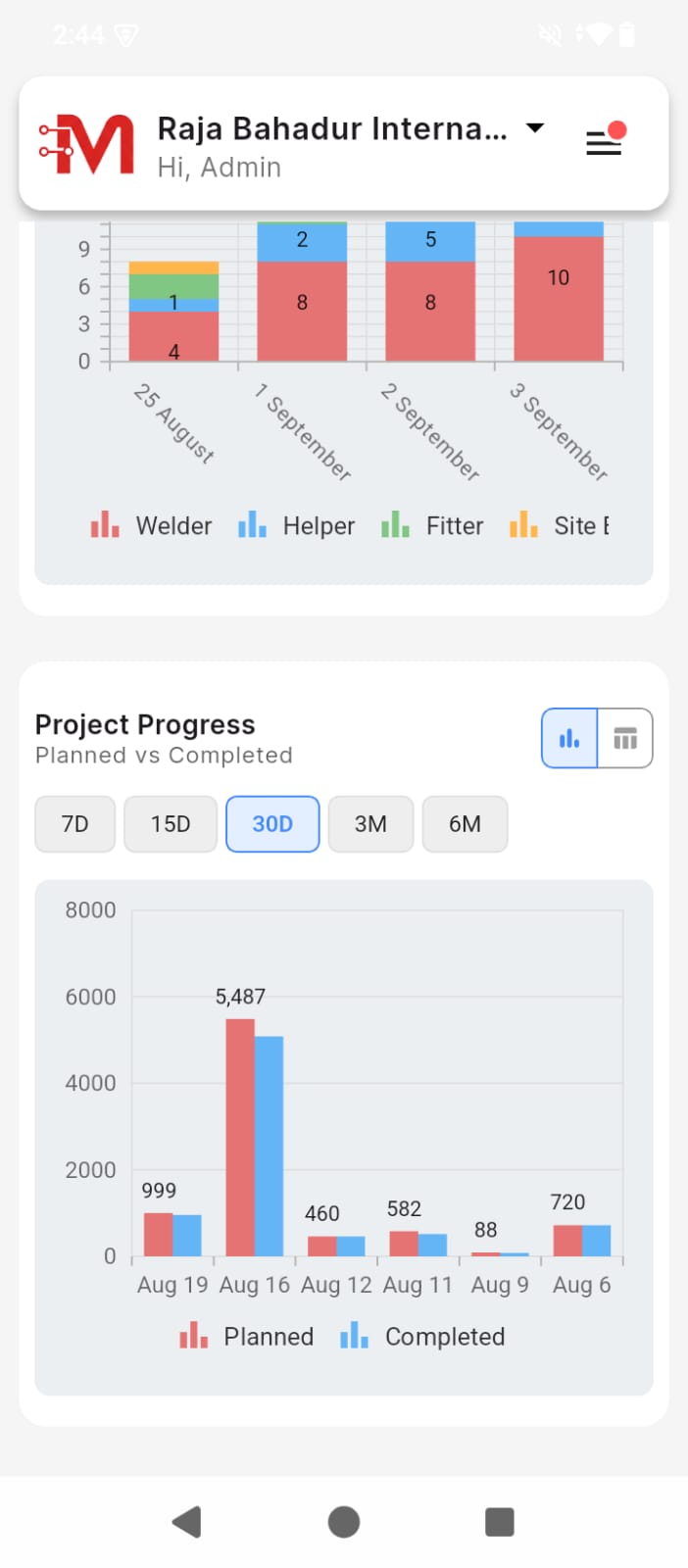Toggle the Planned legend series
688x1568 pixels.
pos(247,1337)
